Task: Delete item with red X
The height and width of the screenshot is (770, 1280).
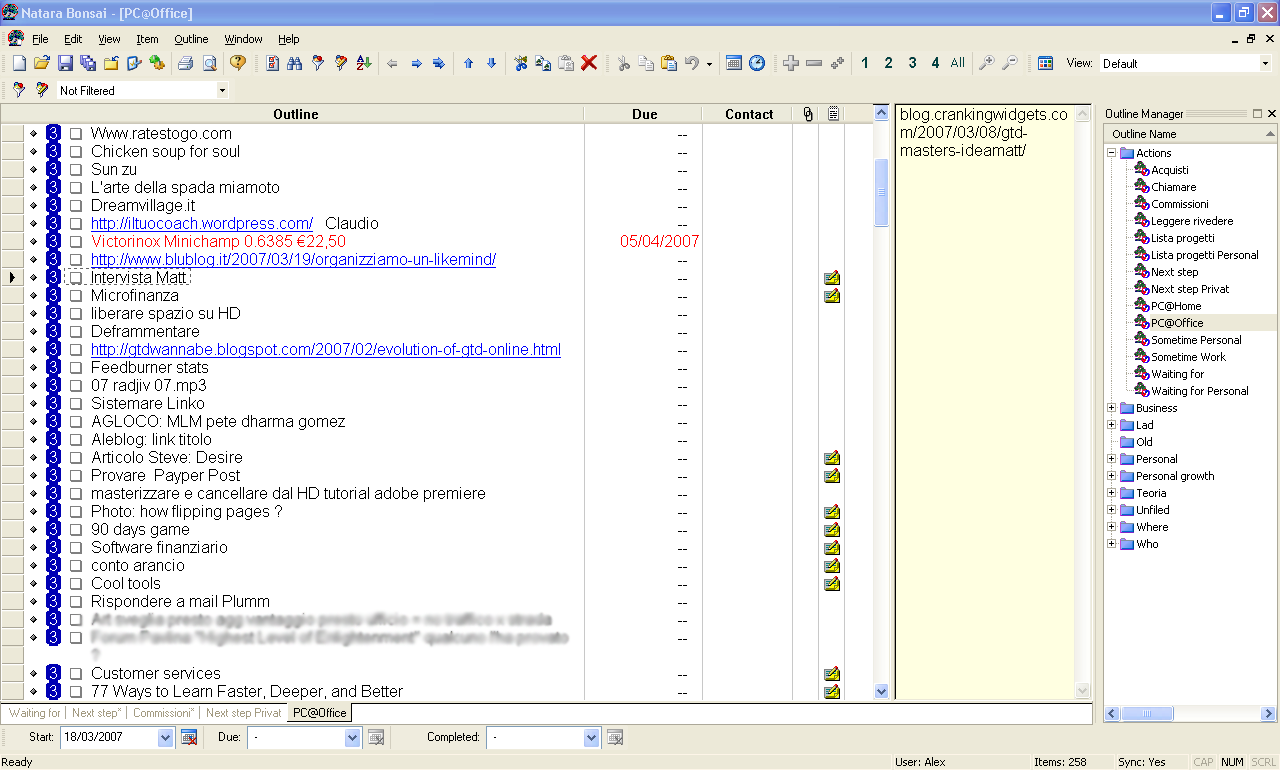Action: pos(589,63)
